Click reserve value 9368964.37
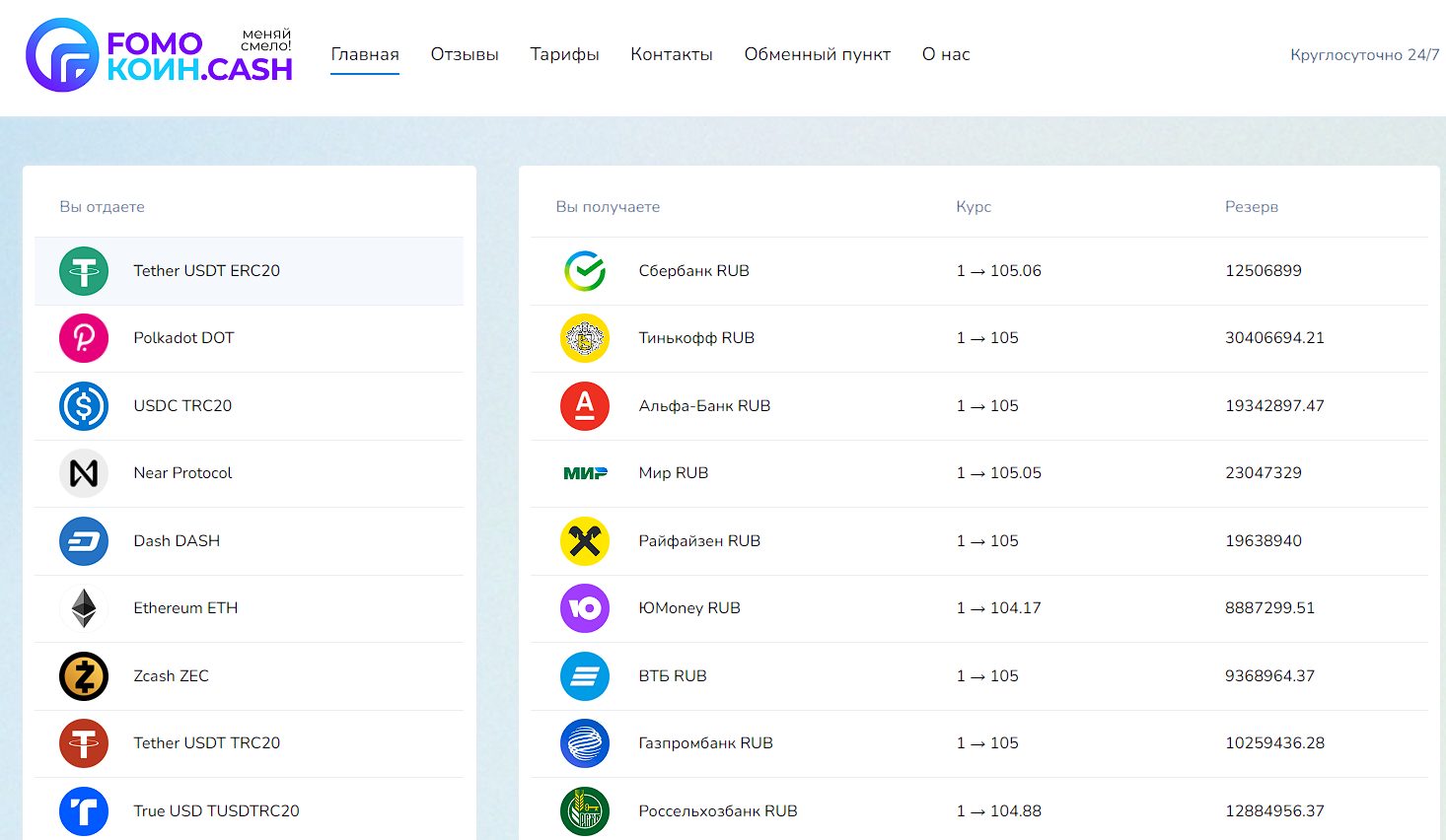 [1269, 676]
